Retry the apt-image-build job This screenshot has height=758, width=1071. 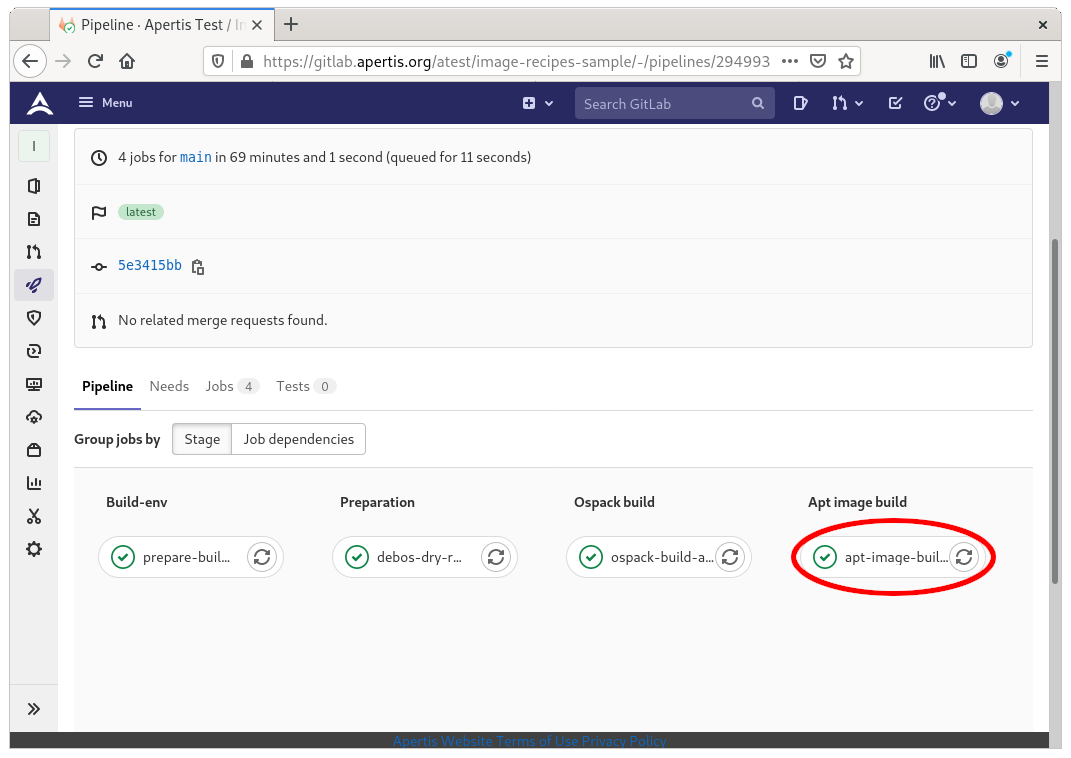tap(964, 557)
